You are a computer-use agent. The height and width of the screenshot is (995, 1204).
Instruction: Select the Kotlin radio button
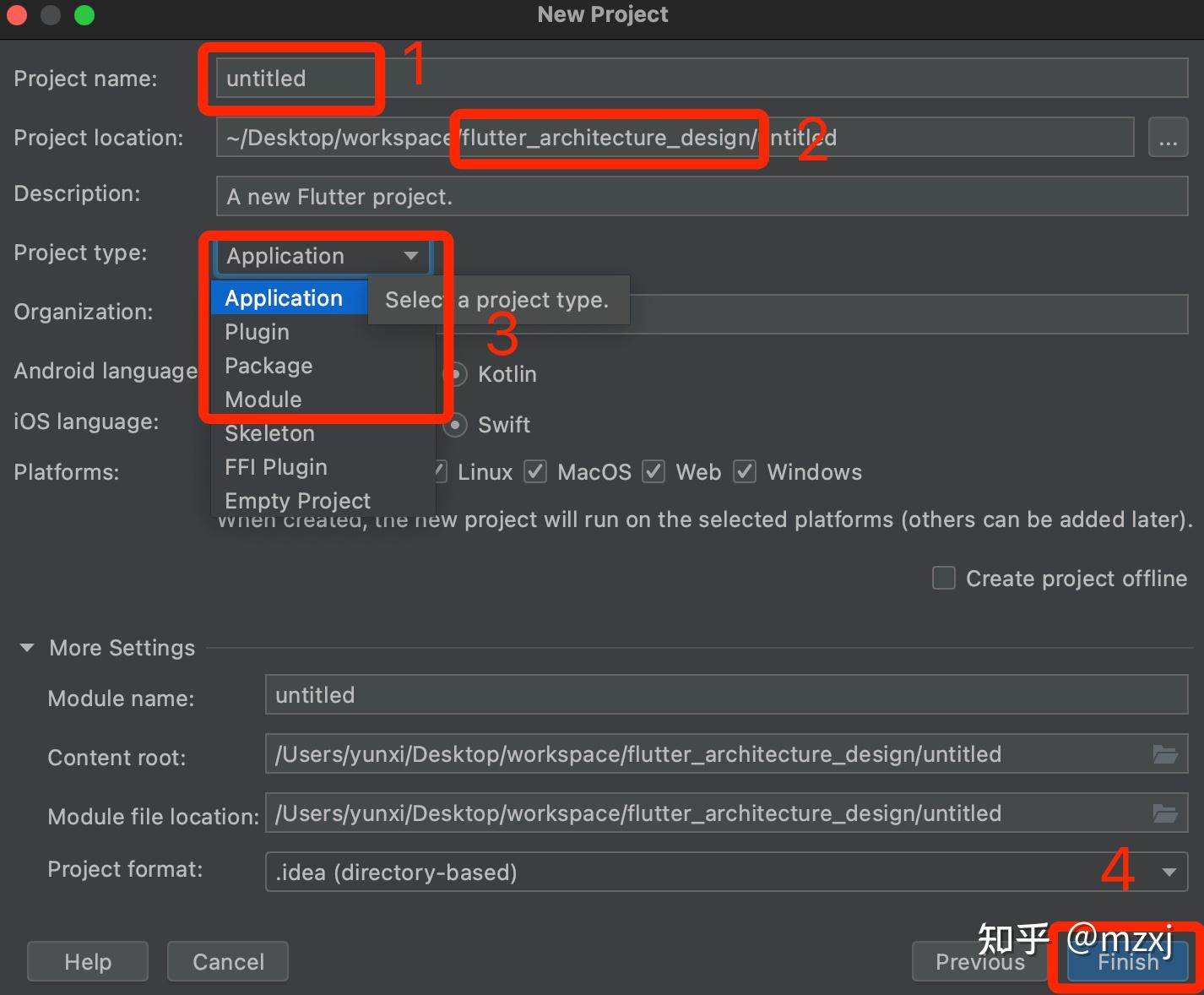pos(456,374)
